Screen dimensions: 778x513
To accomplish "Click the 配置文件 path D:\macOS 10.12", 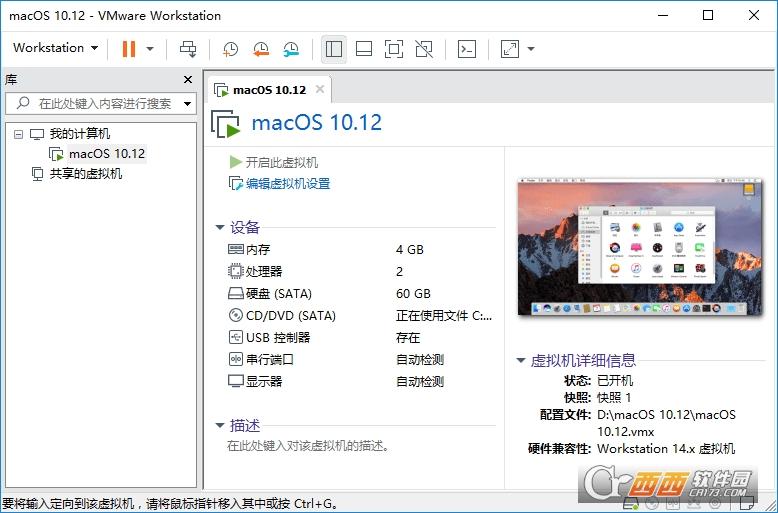I will click(x=666, y=423).
